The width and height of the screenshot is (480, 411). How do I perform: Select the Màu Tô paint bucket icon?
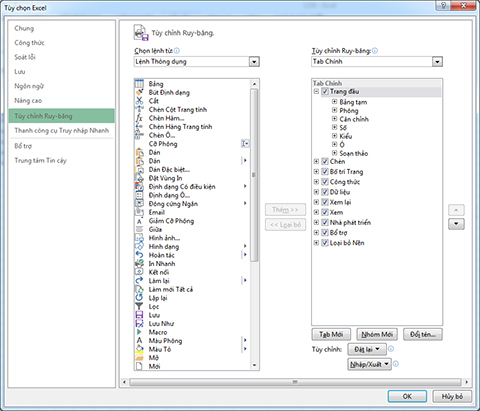click(139, 349)
